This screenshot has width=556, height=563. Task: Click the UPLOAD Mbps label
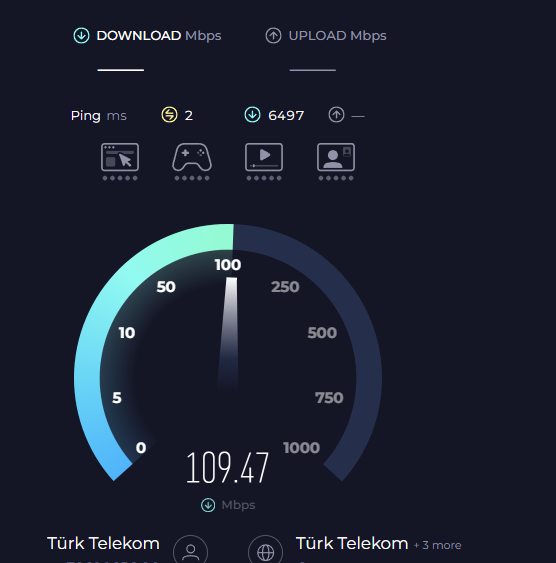click(x=337, y=36)
